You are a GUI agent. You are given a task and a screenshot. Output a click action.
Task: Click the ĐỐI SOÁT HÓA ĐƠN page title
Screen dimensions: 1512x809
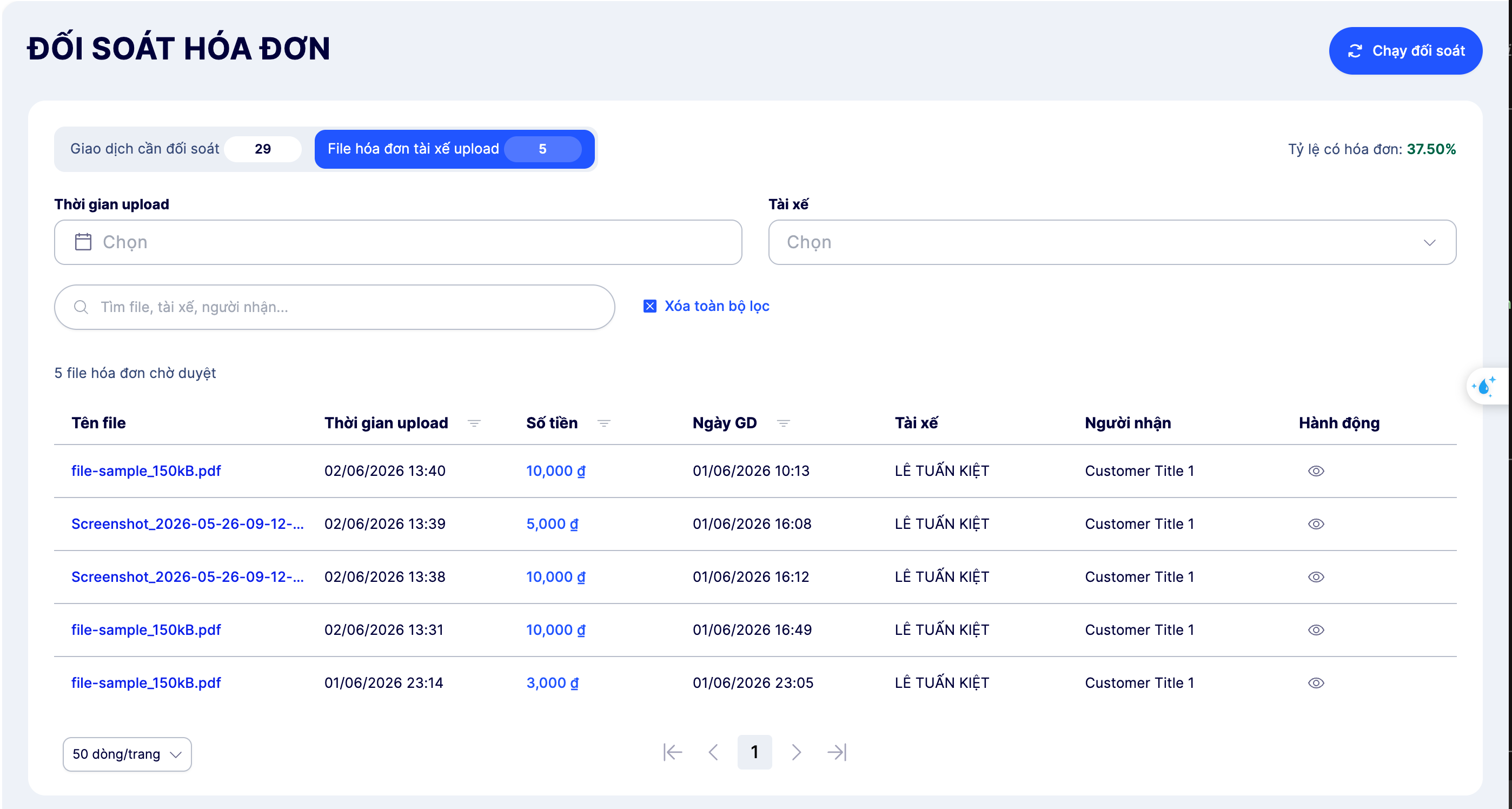pyautogui.click(x=179, y=48)
